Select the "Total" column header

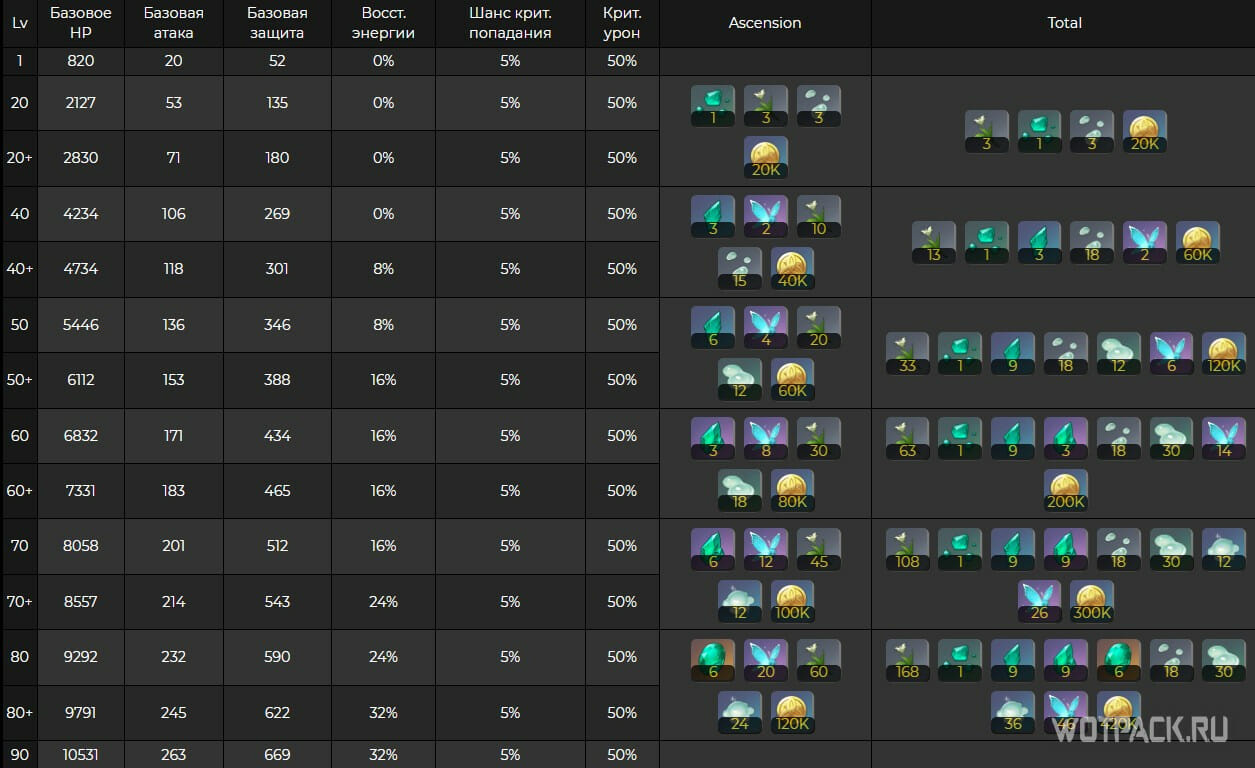tap(1064, 23)
